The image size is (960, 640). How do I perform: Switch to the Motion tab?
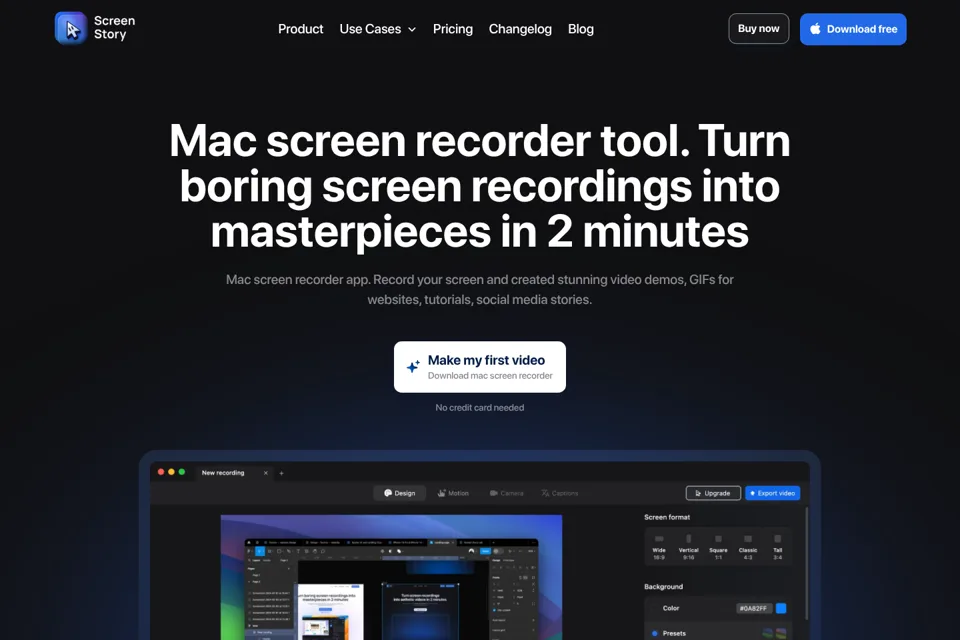[x=453, y=493]
